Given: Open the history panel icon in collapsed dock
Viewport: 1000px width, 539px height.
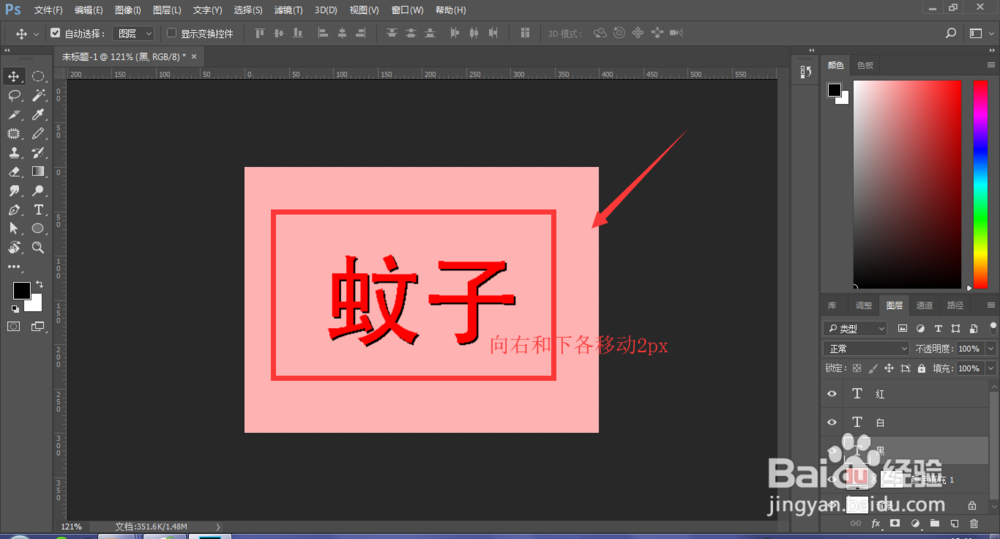Looking at the screenshot, I should (x=805, y=72).
